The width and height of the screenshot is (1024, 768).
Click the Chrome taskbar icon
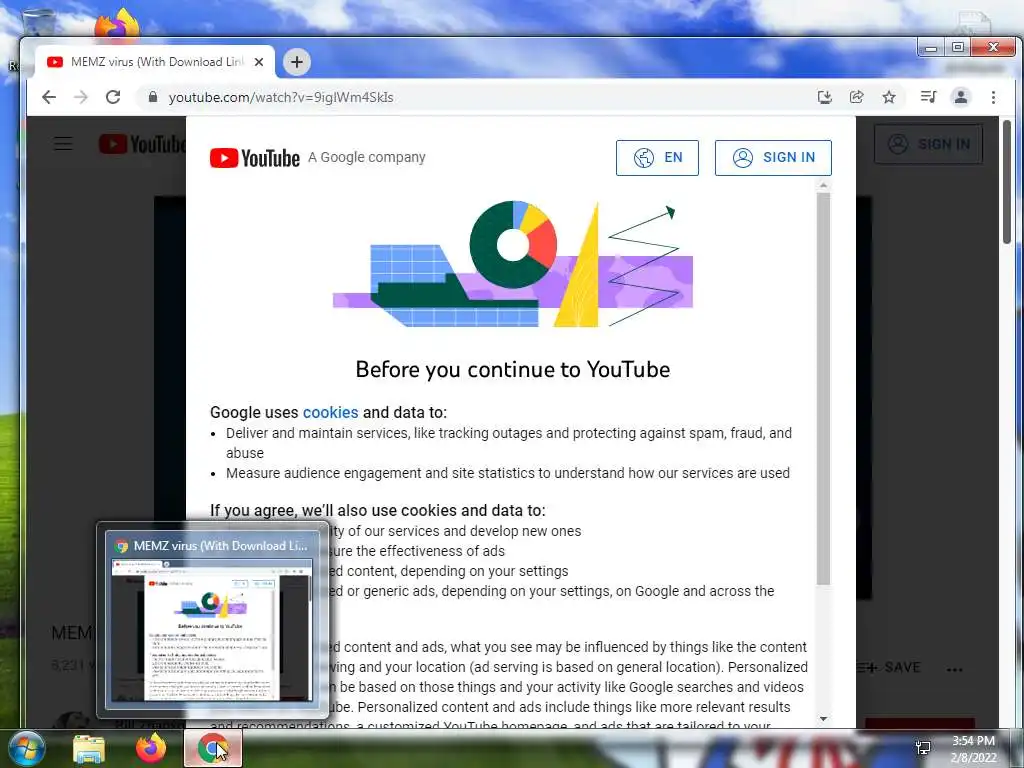213,748
